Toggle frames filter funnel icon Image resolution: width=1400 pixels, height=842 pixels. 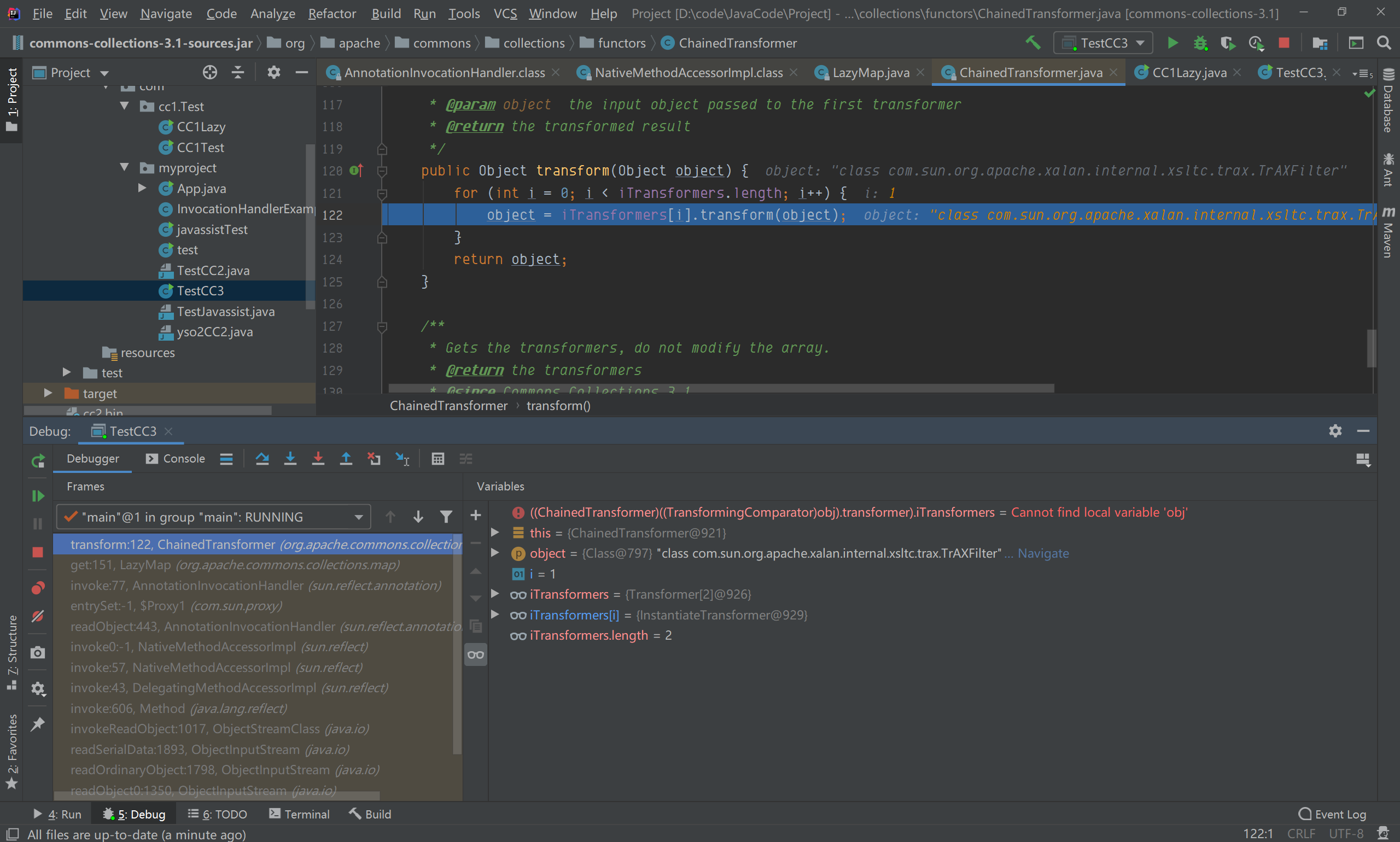pyautogui.click(x=446, y=517)
